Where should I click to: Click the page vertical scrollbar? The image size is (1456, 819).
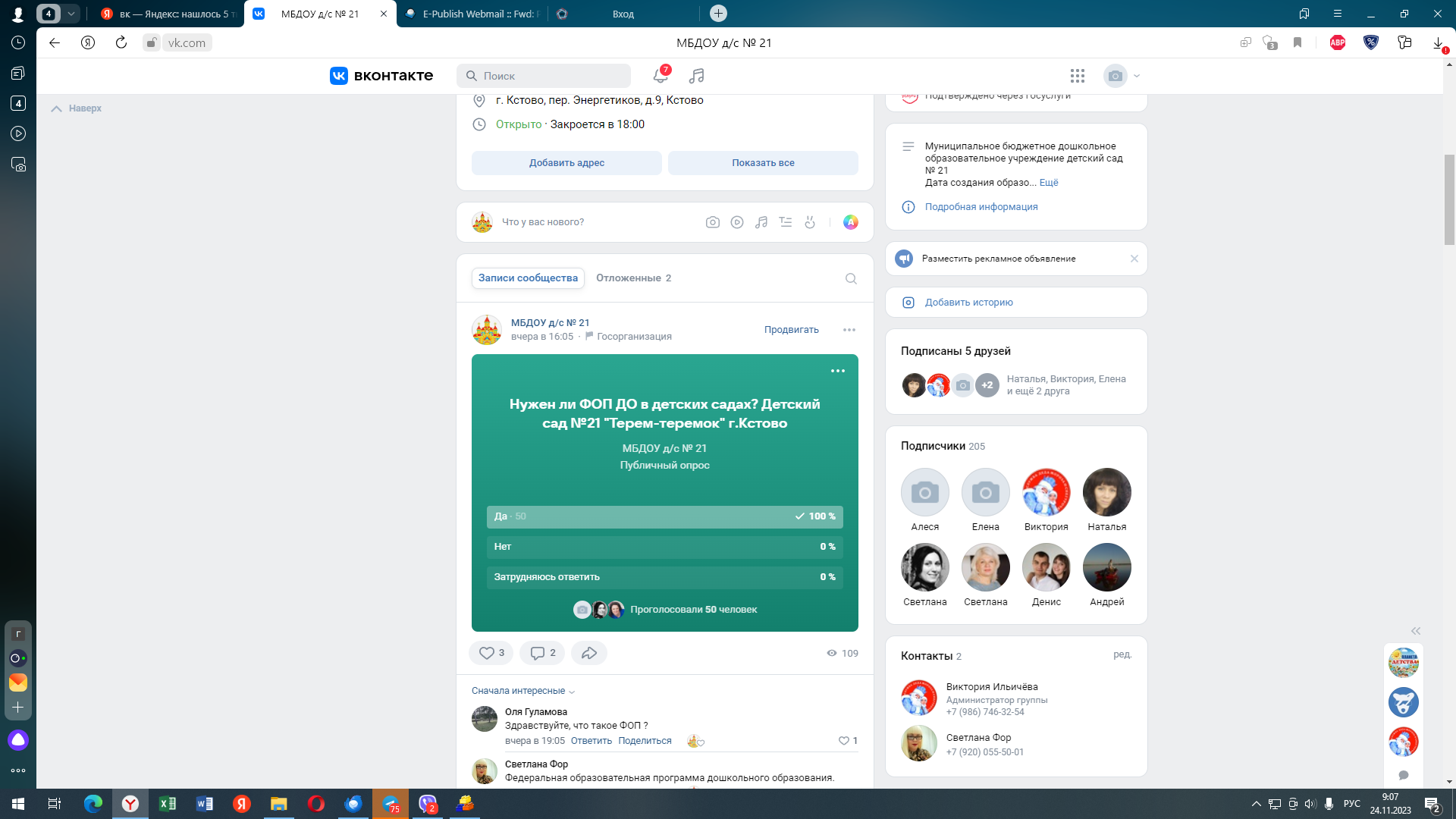click(x=1449, y=199)
